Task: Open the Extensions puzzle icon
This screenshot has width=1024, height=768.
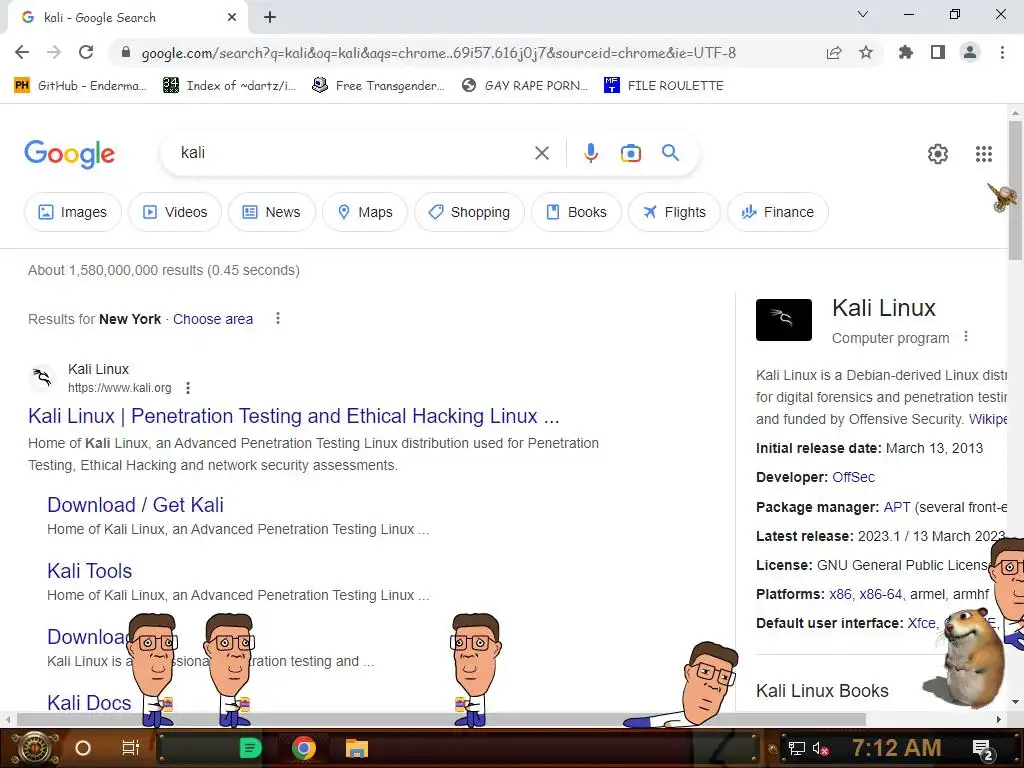Action: (905, 52)
